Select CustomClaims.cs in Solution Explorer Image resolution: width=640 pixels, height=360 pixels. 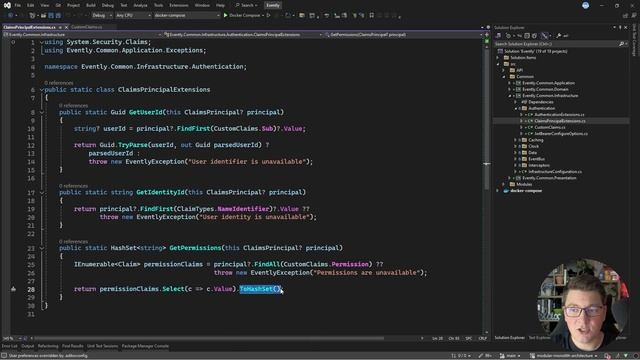pyautogui.click(x=549, y=127)
